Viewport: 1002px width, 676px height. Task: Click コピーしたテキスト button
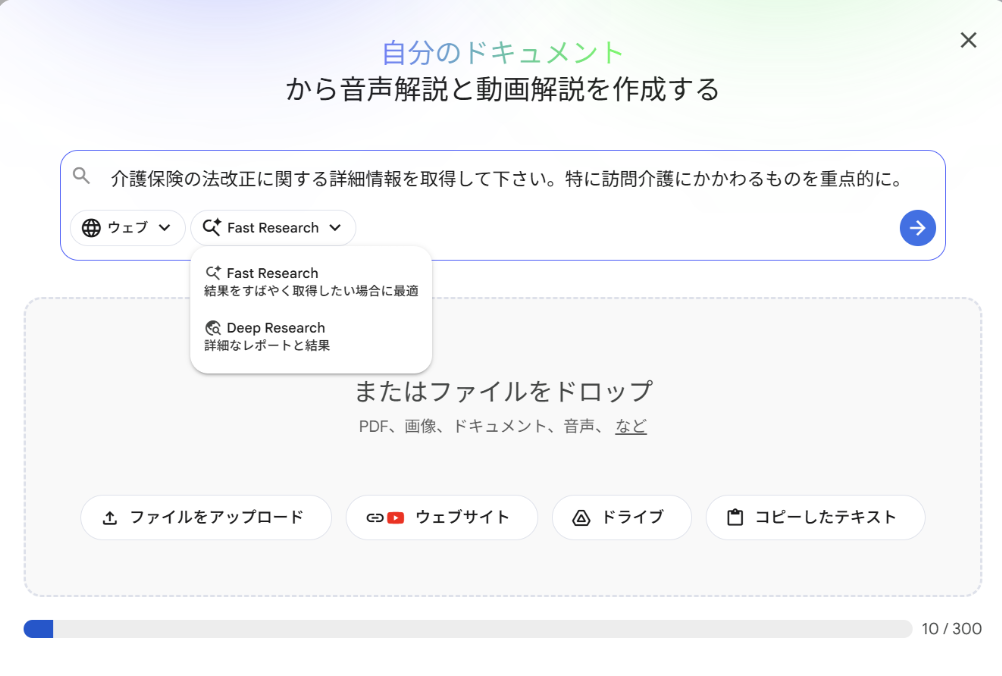coord(815,518)
